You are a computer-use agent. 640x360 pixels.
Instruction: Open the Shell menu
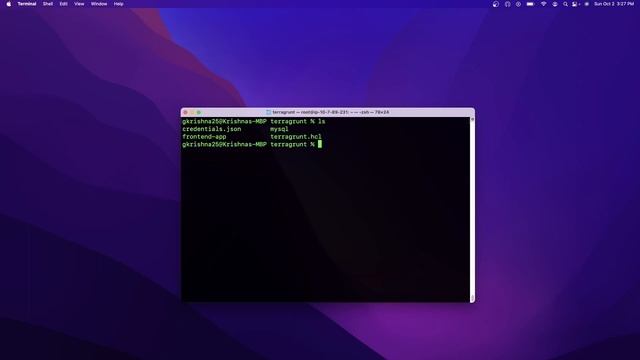pyautogui.click(x=48, y=4)
